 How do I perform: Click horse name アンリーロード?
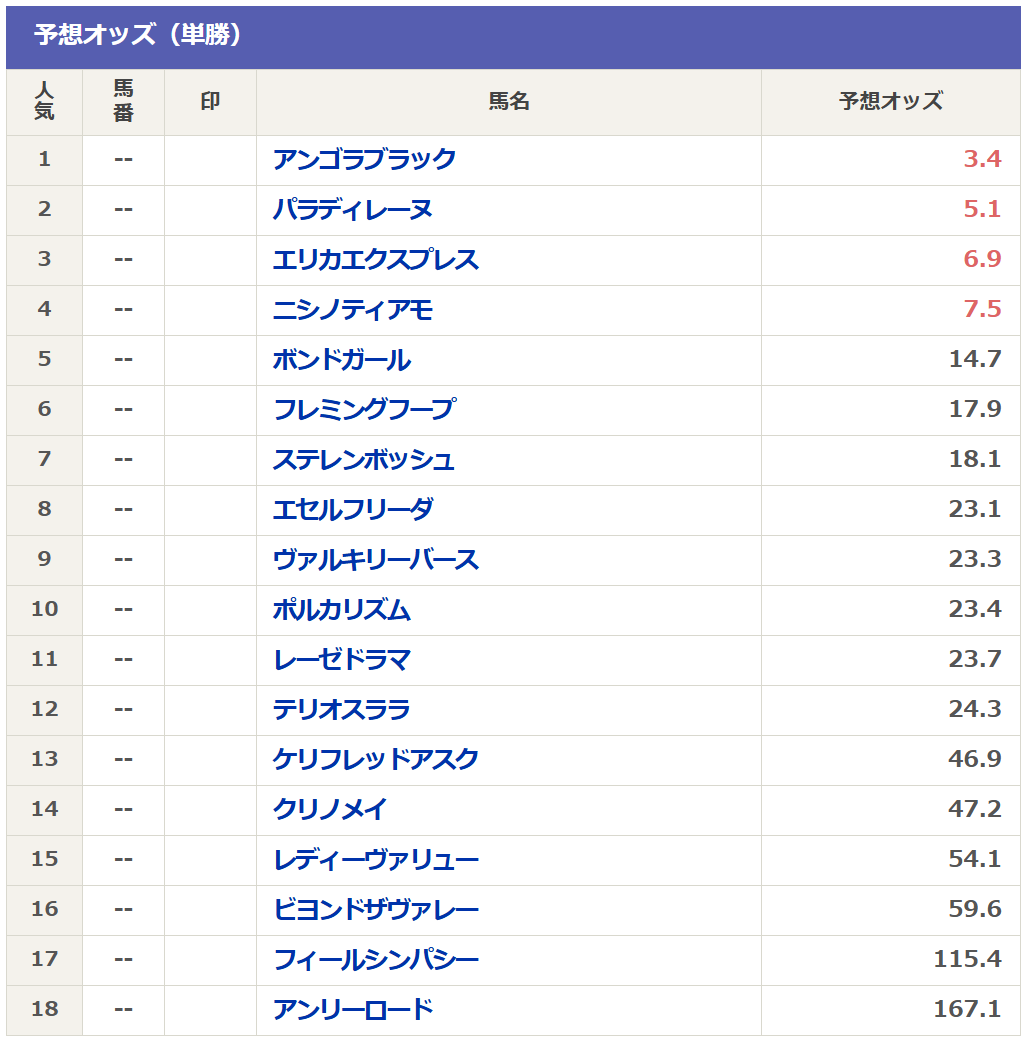(x=352, y=1010)
